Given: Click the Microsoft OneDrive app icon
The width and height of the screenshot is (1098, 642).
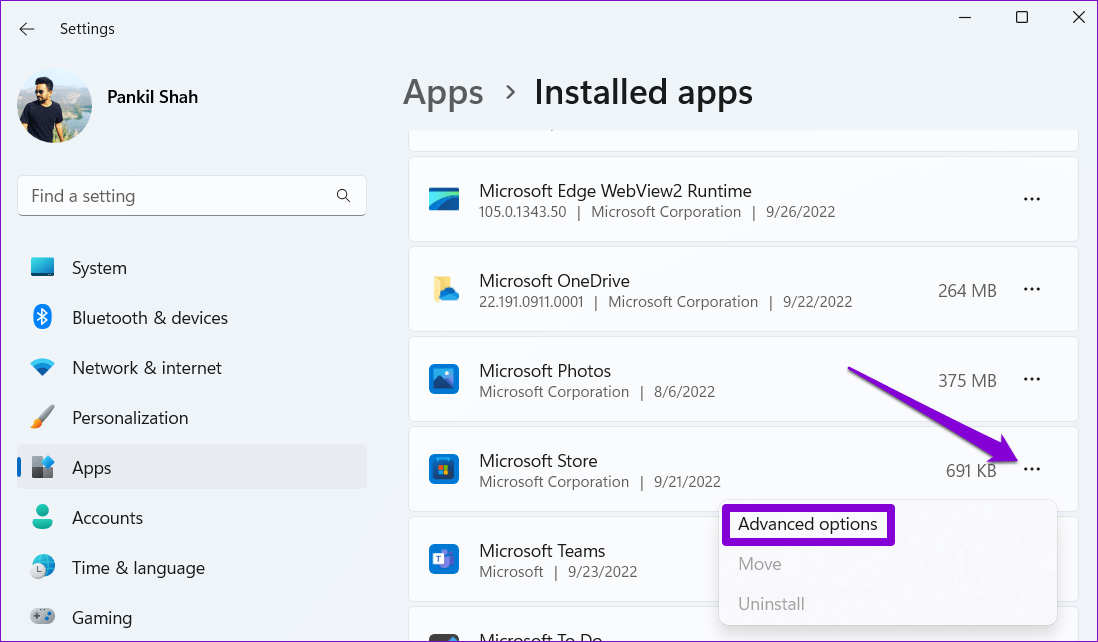Looking at the screenshot, I should pyautogui.click(x=444, y=289).
